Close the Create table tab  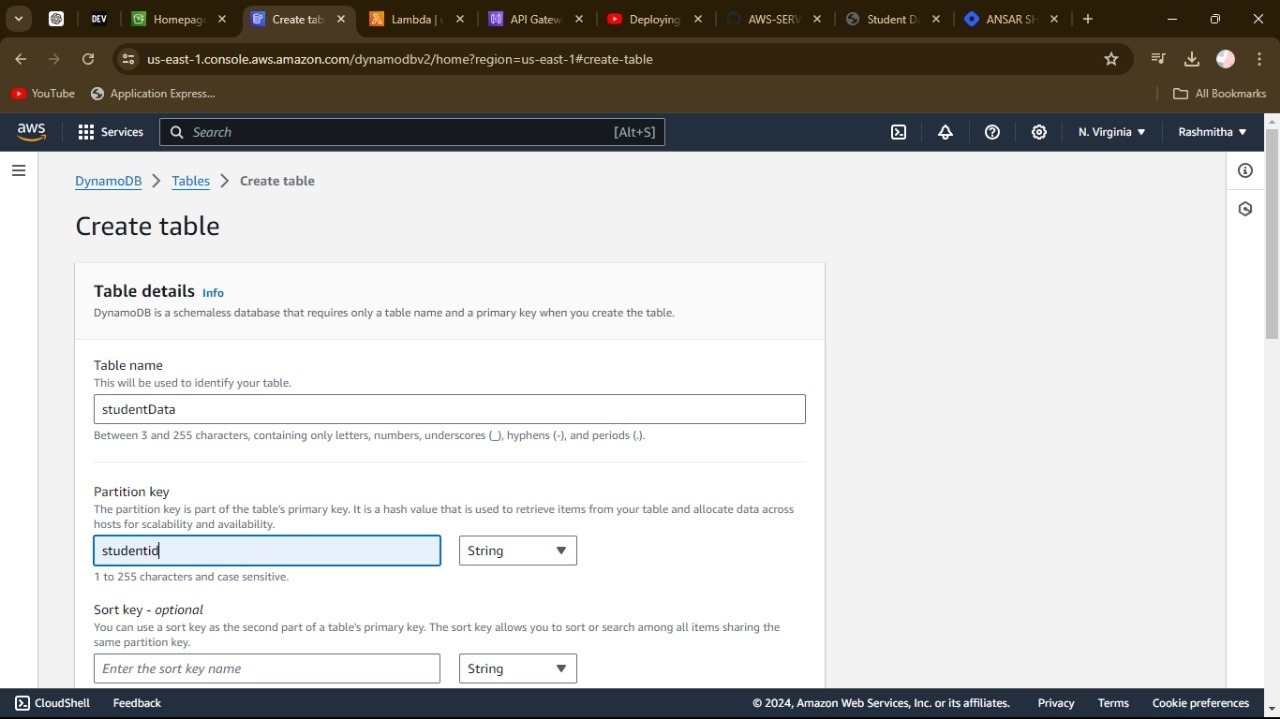click(x=341, y=19)
